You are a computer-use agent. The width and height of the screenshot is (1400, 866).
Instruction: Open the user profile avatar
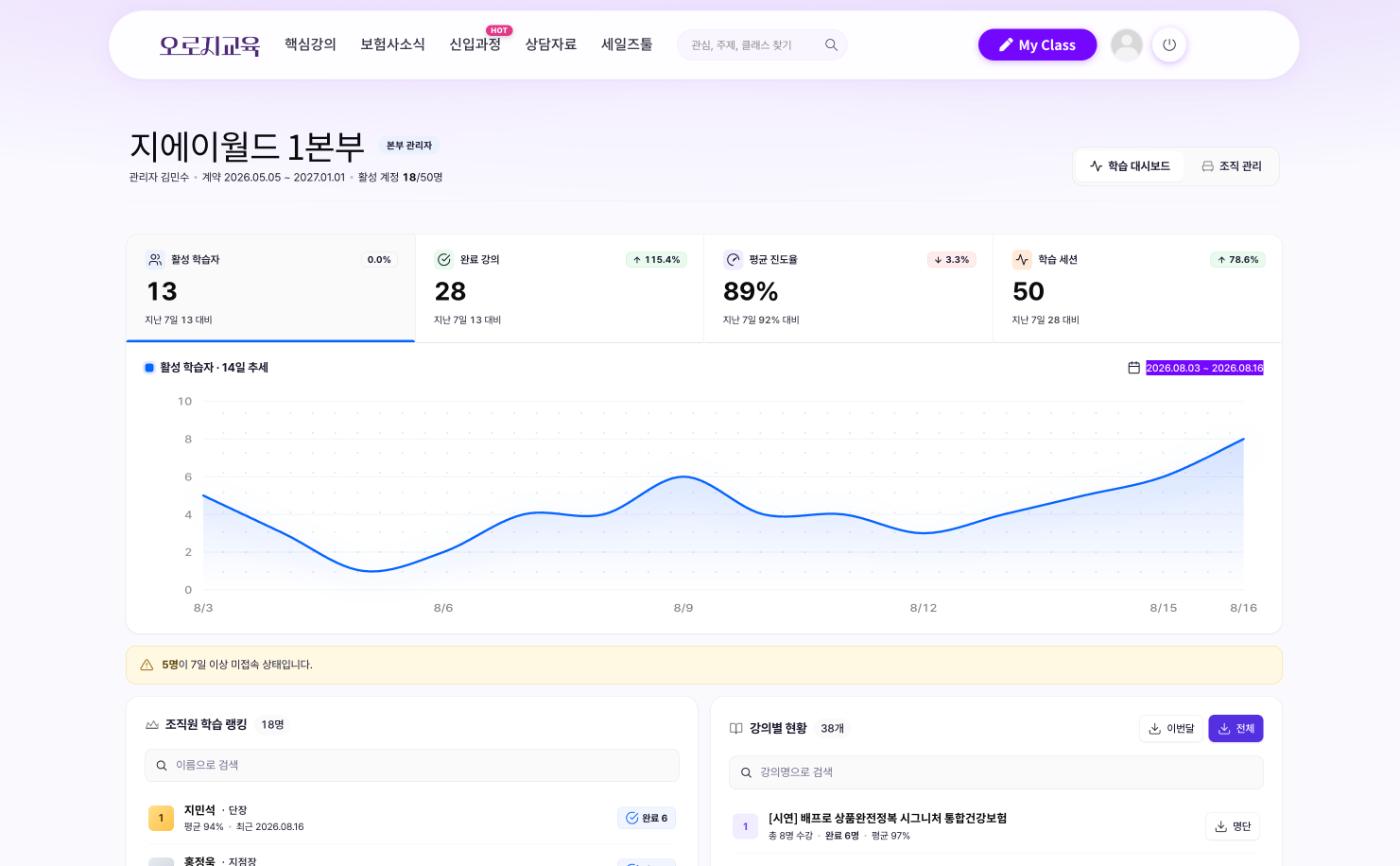(x=1127, y=45)
